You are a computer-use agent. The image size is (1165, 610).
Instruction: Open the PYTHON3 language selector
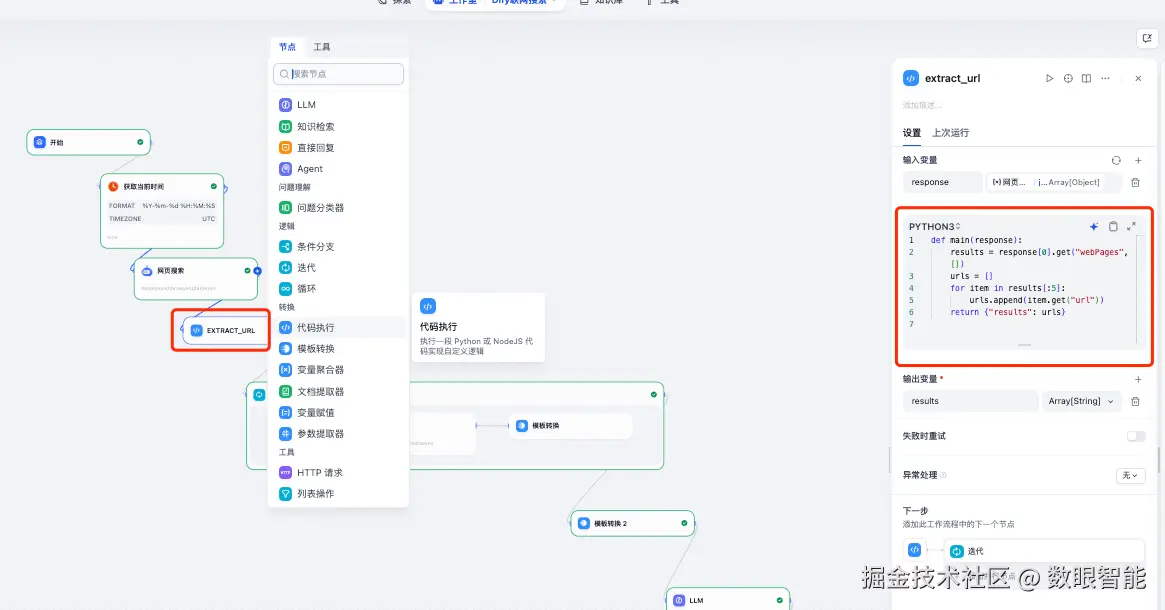click(935, 226)
